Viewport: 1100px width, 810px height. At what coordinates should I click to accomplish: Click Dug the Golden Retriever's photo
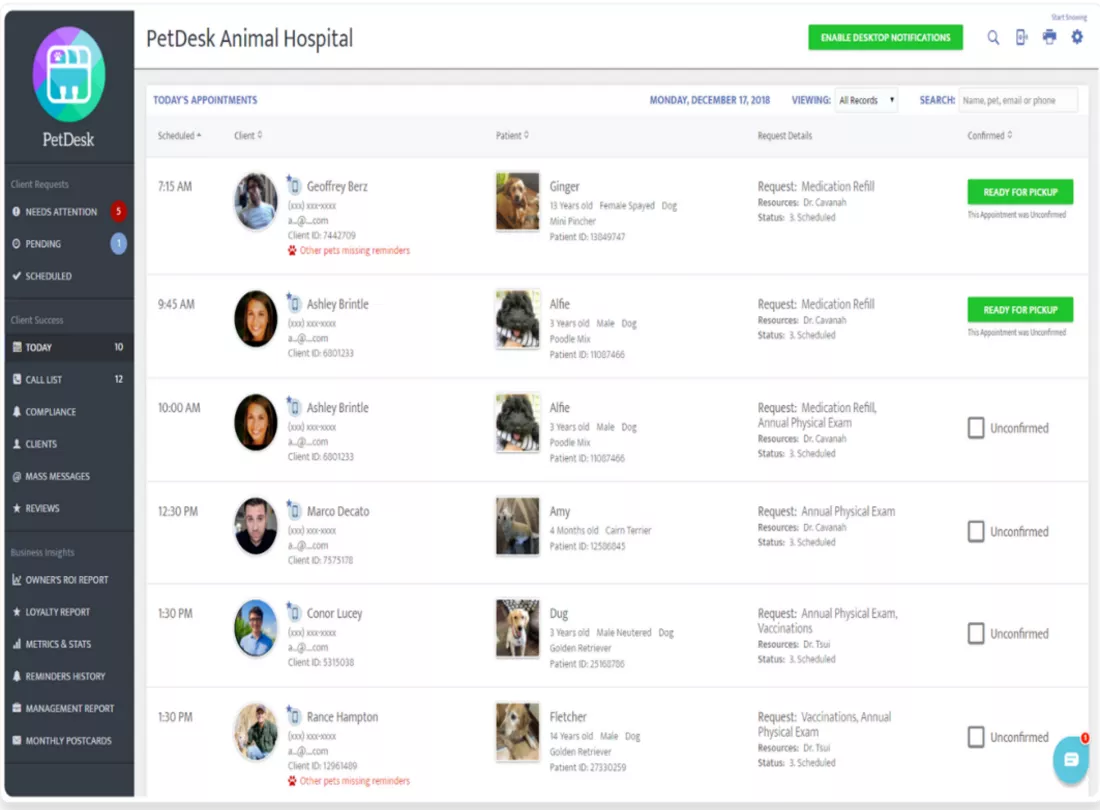coord(518,628)
